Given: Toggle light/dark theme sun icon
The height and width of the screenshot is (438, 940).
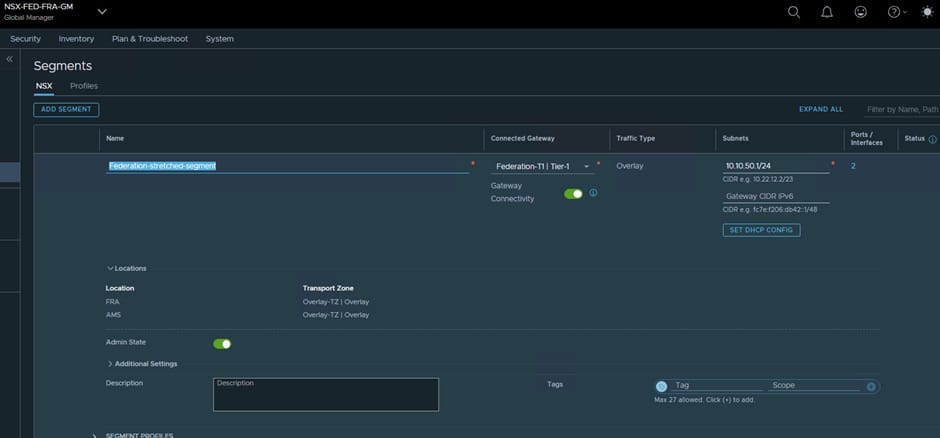Looking at the screenshot, I should coord(927,12).
